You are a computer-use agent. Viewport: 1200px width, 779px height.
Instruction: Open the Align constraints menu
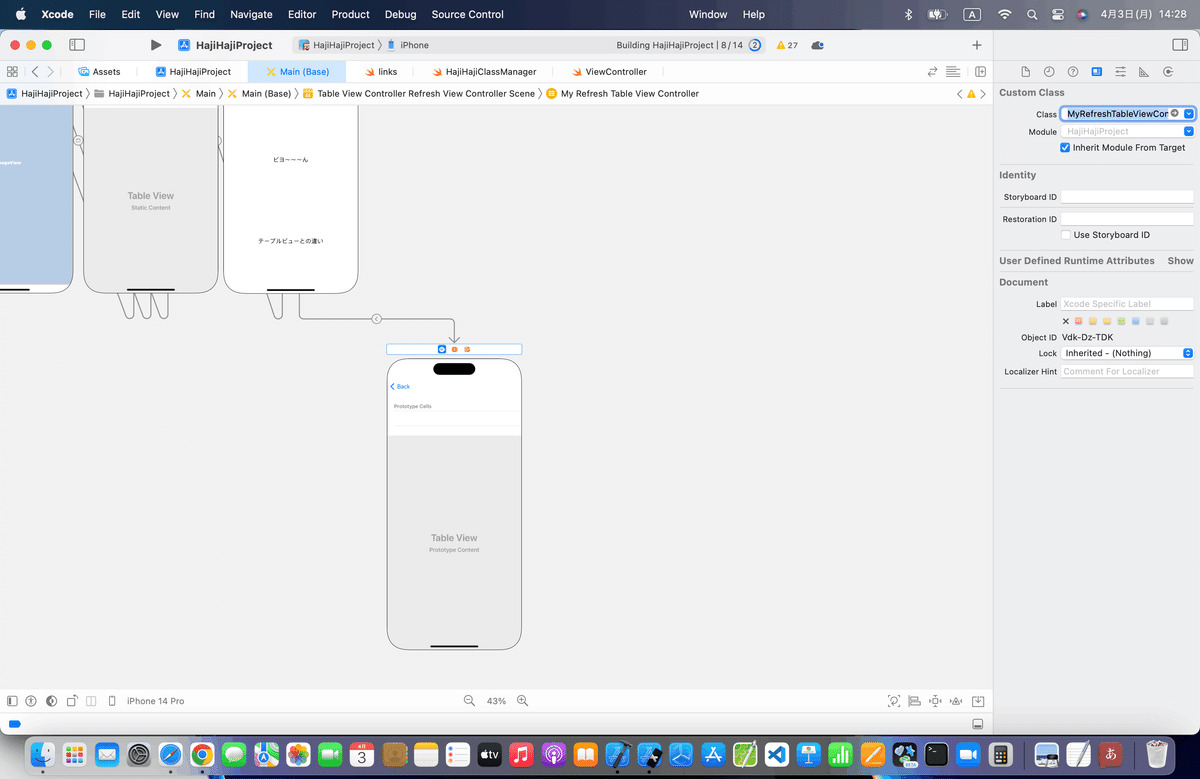(x=915, y=701)
